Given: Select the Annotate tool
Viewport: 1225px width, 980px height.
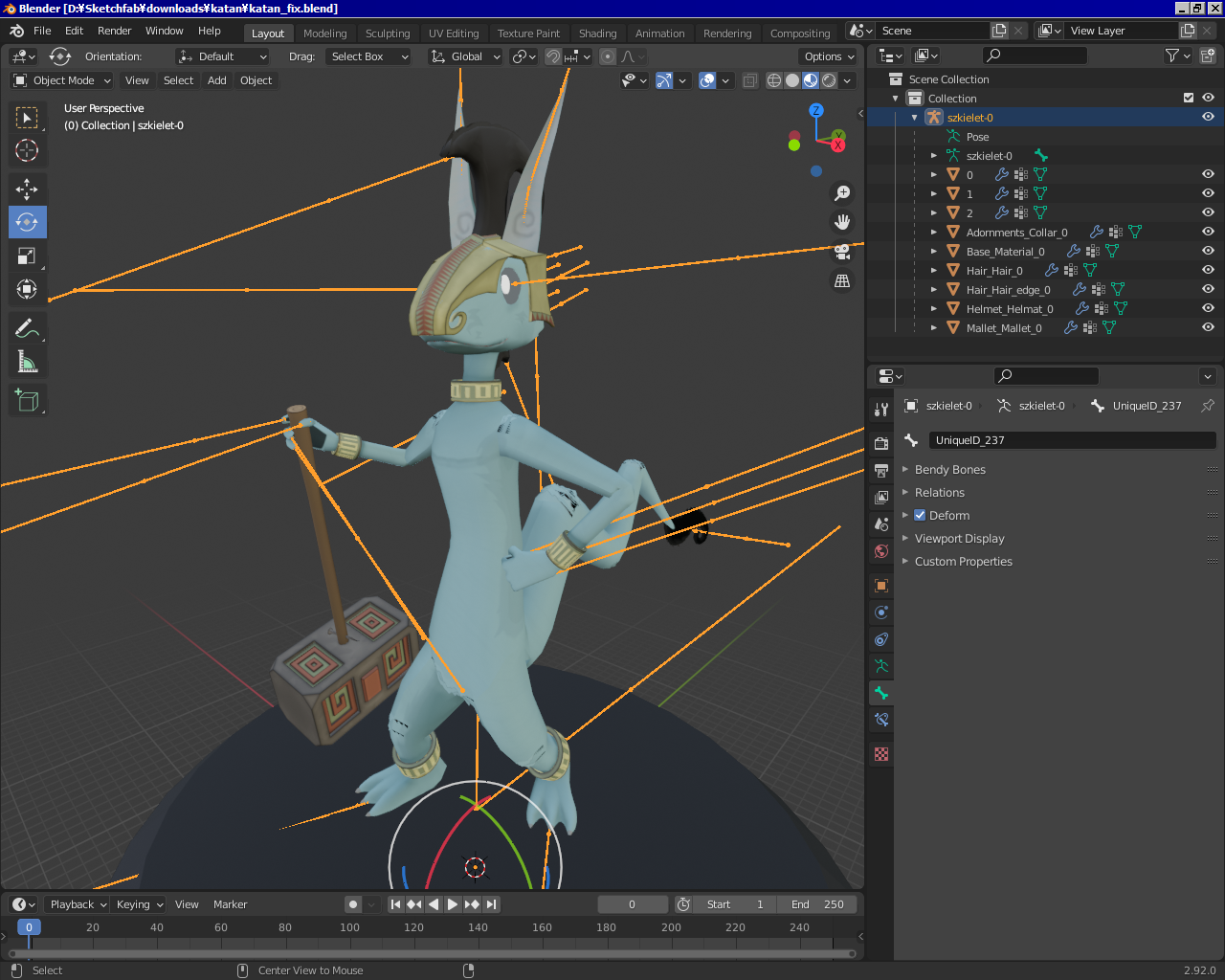Looking at the screenshot, I should click(x=27, y=328).
